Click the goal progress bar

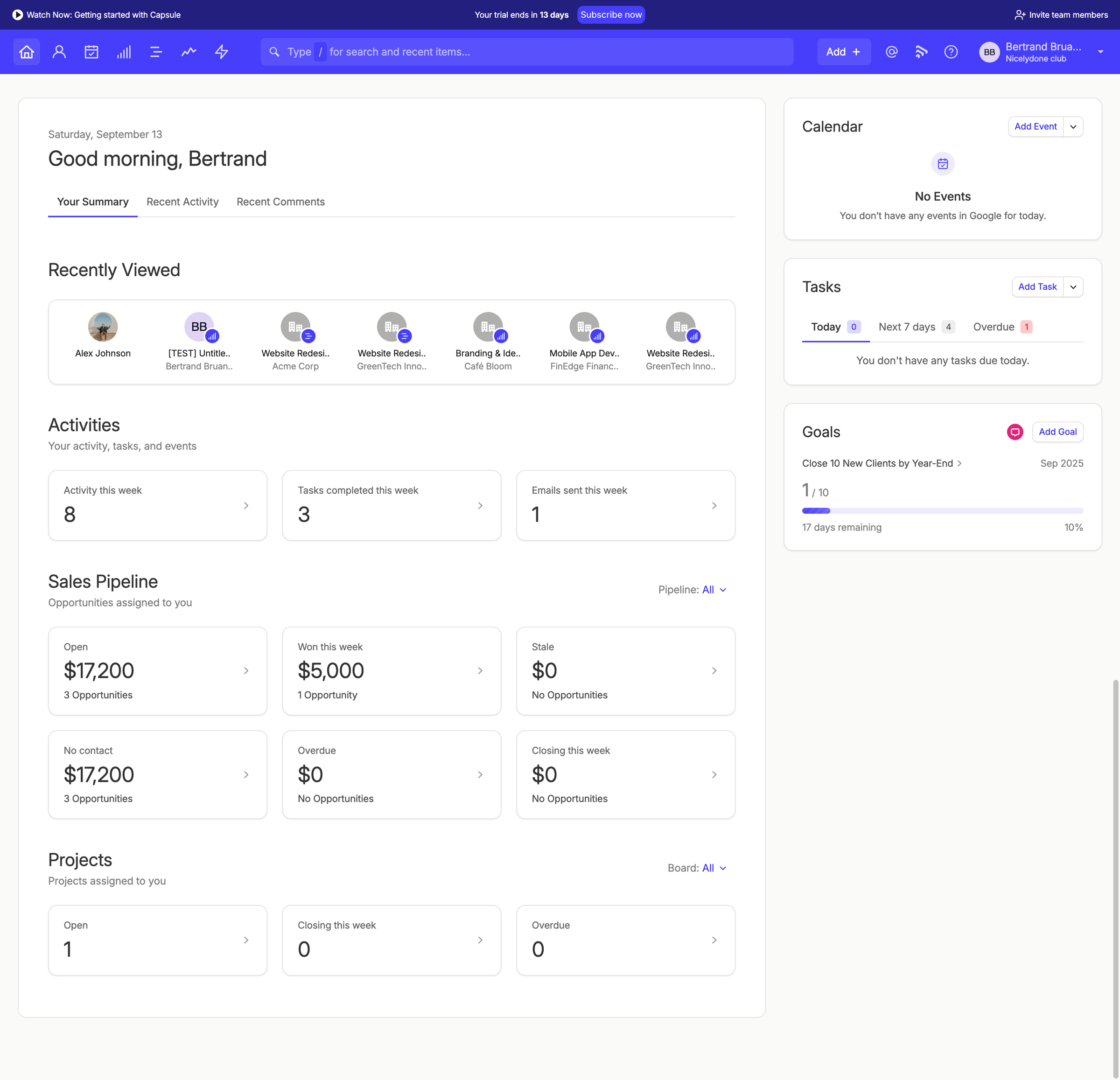[942, 510]
